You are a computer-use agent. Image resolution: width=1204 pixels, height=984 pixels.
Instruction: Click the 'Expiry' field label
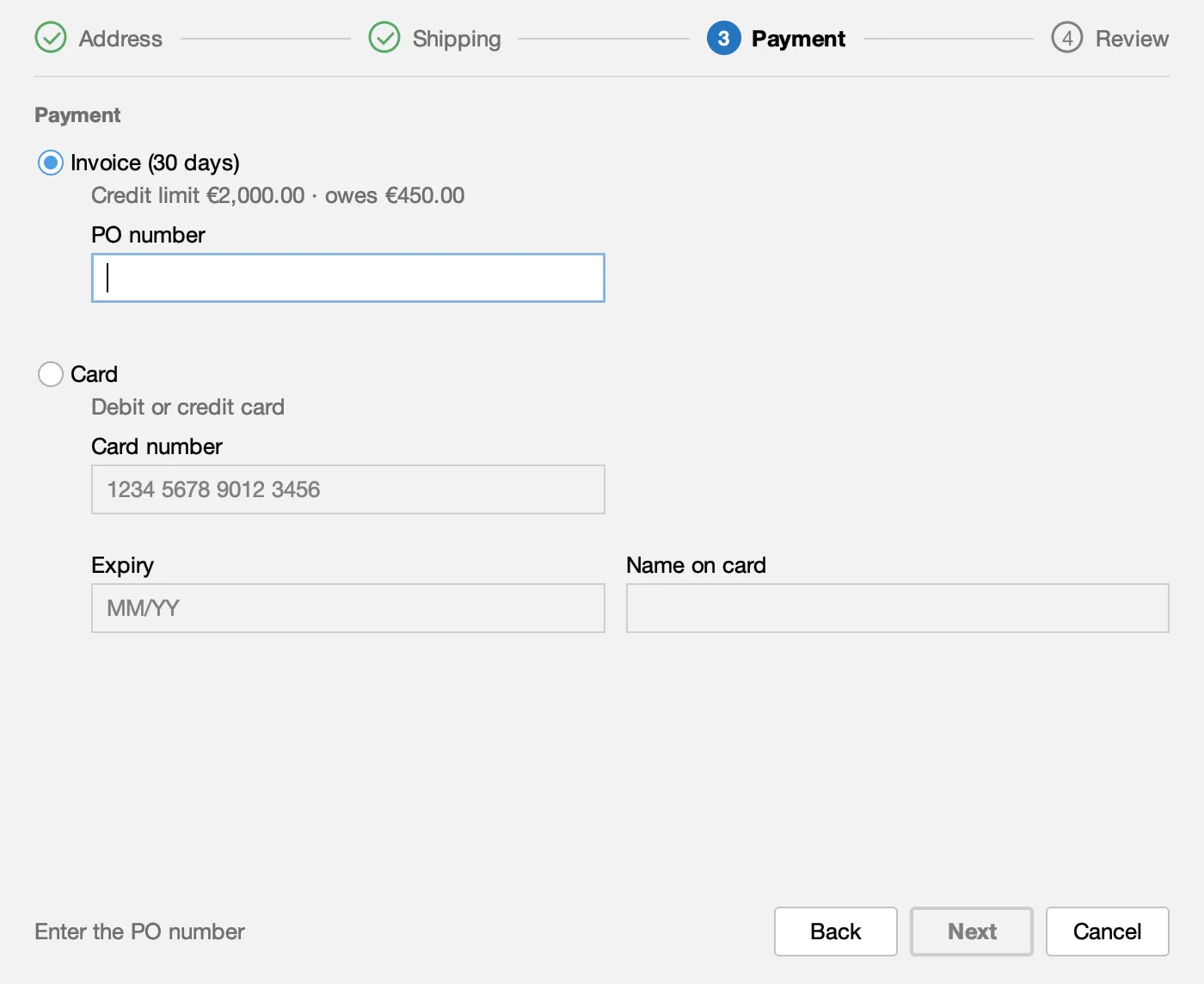(122, 566)
